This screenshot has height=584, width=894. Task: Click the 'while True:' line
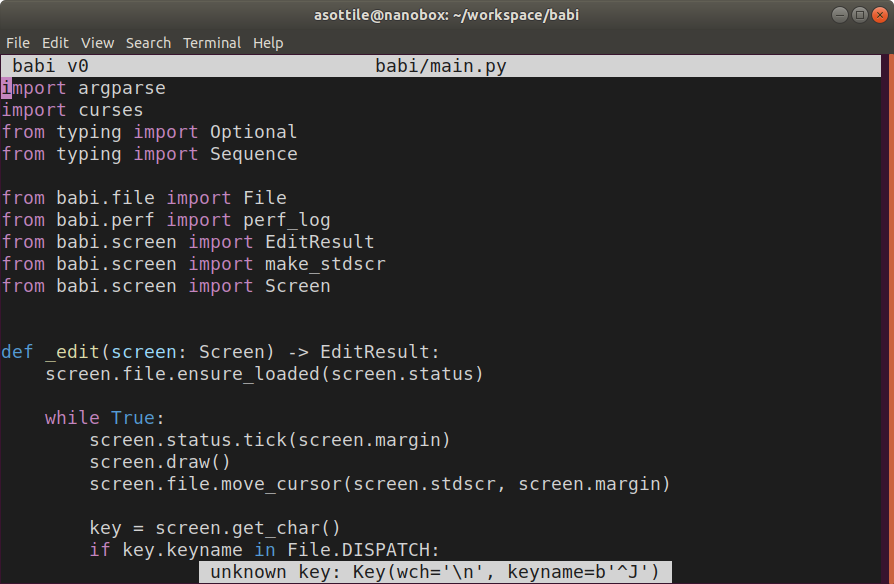(105, 418)
